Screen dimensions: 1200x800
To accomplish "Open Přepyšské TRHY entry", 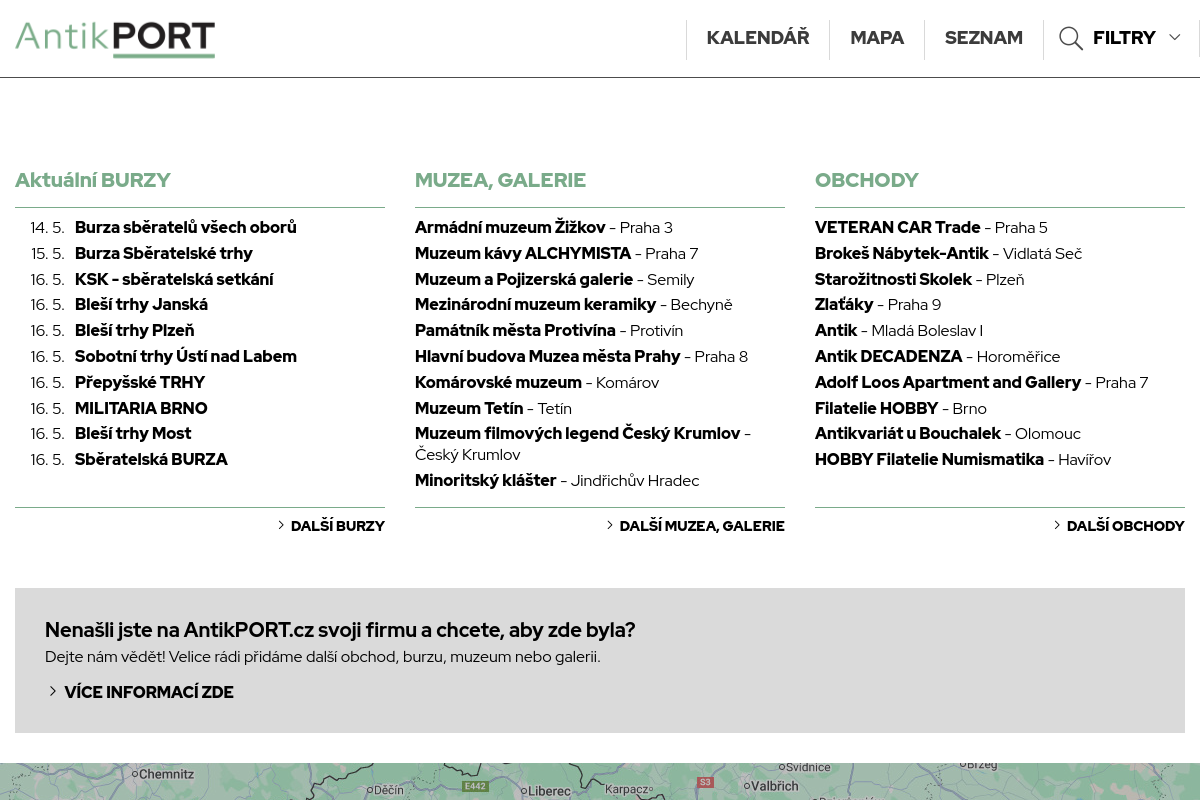I will click(140, 383).
